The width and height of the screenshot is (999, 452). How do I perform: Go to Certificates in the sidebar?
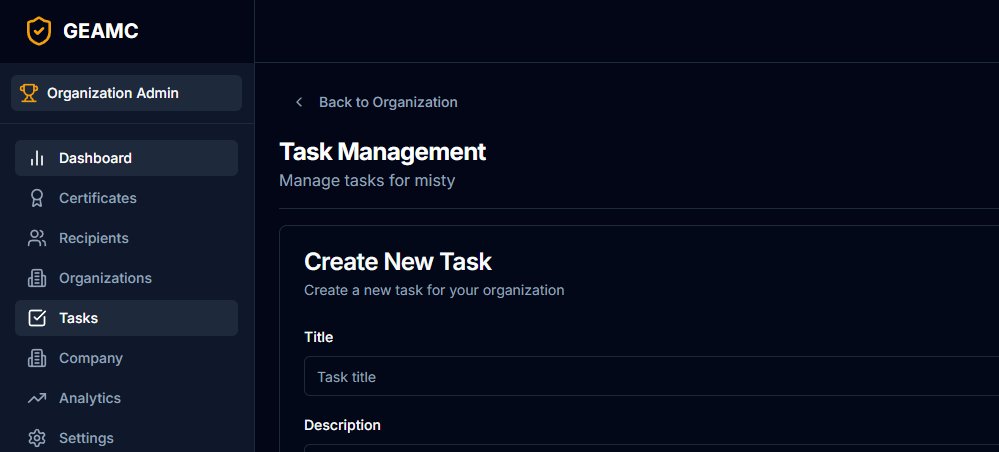click(126, 198)
